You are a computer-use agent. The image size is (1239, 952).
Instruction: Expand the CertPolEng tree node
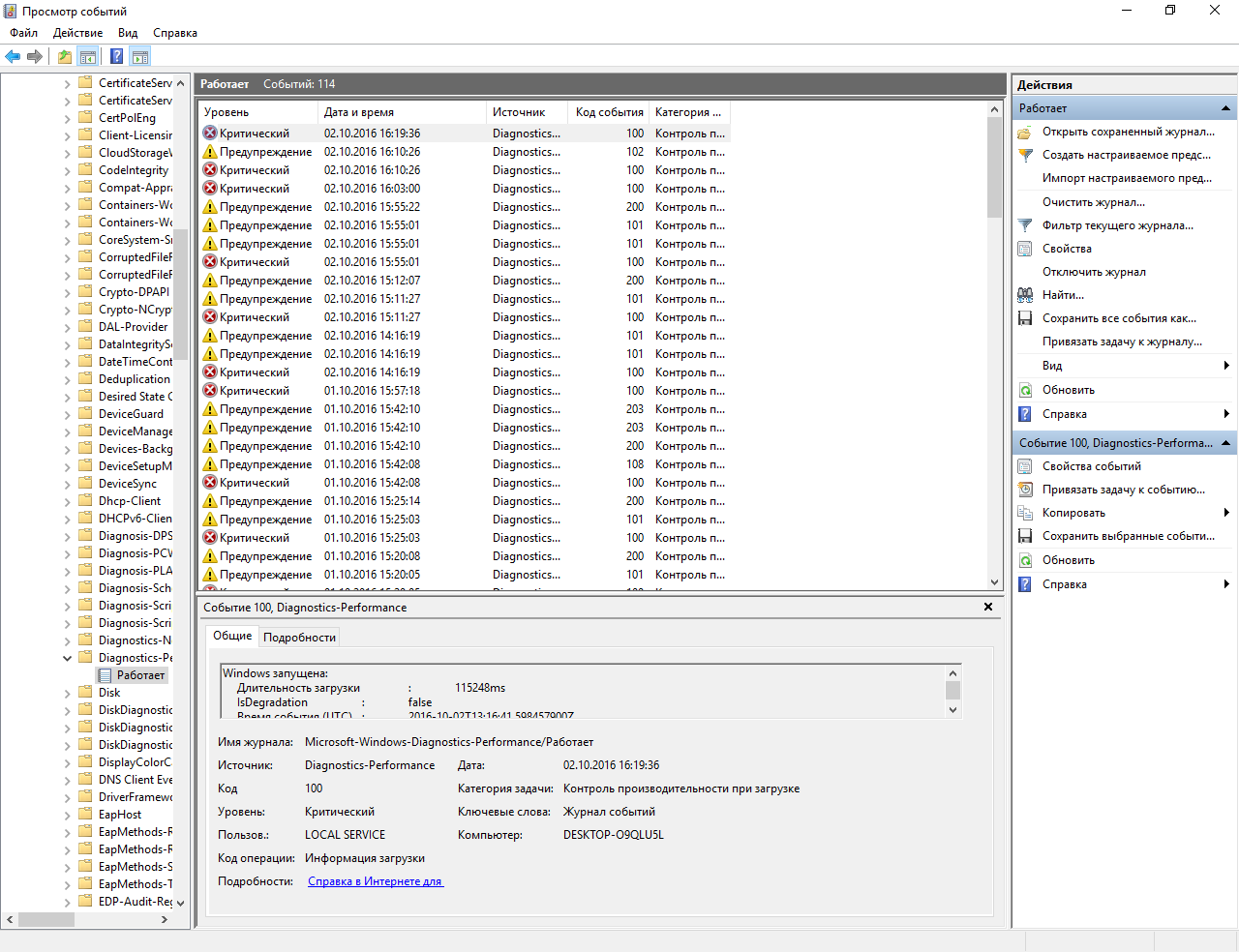click(x=68, y=118)
